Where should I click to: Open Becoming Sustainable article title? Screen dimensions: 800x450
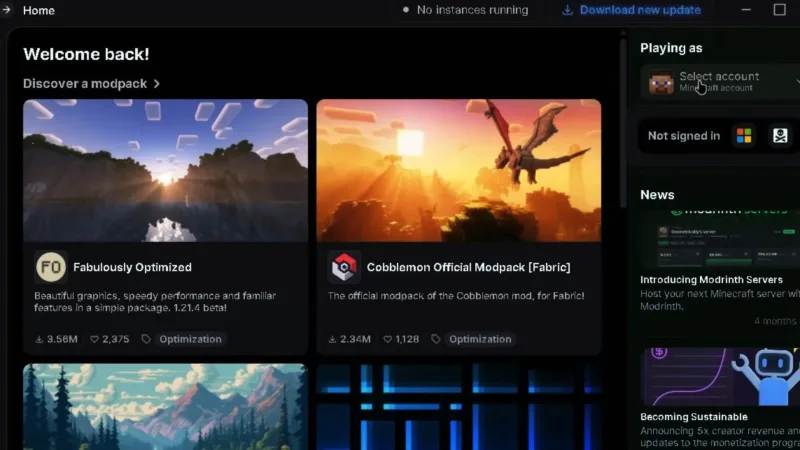click(694, 417)
